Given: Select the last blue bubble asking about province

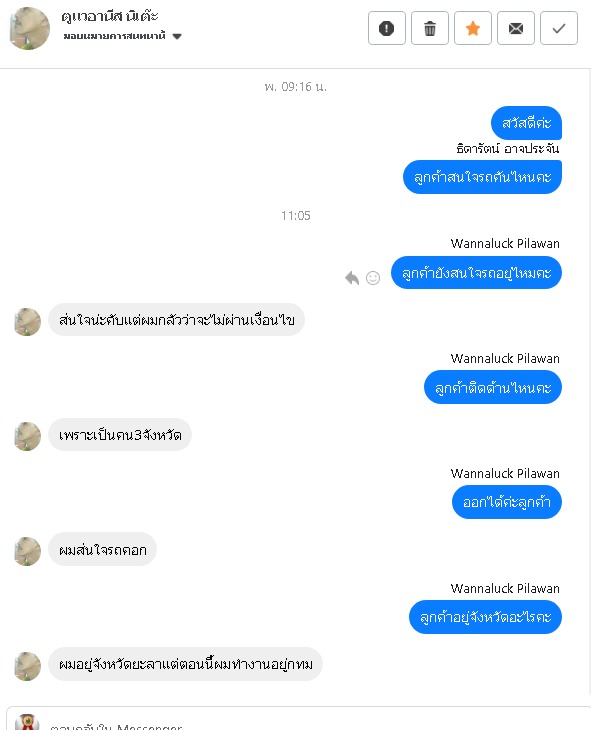Looking at the screenshot, I should [485, 617].
